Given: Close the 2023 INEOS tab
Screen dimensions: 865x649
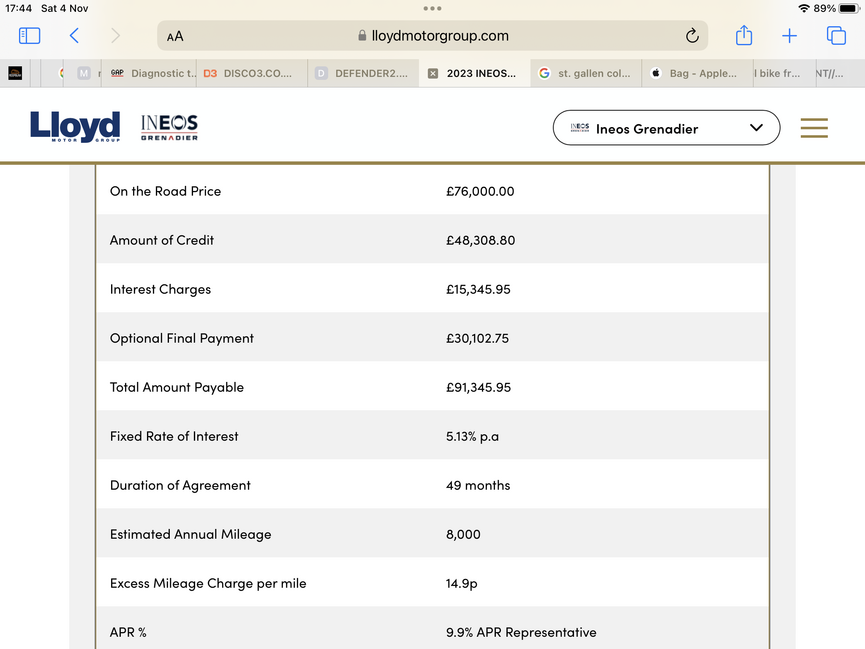Looking at the screenshot, I should tap(433, 73).
